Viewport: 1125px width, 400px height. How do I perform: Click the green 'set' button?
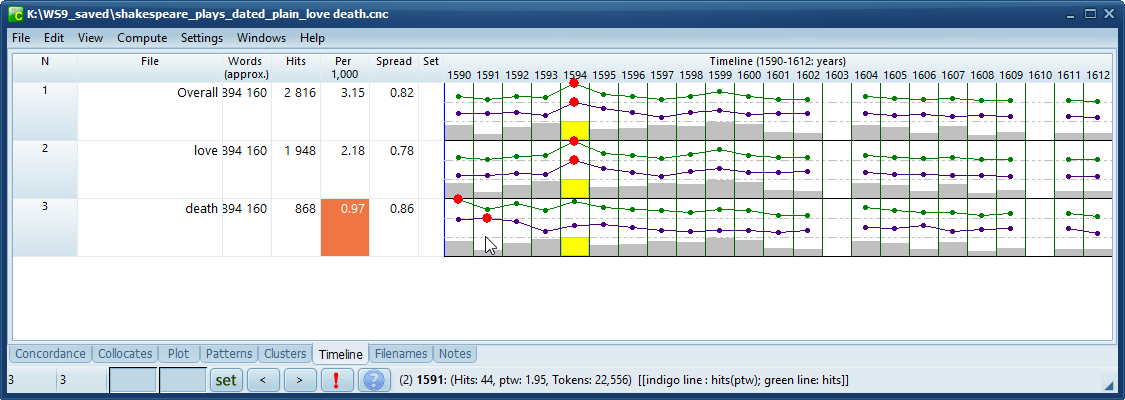point(226,380)
